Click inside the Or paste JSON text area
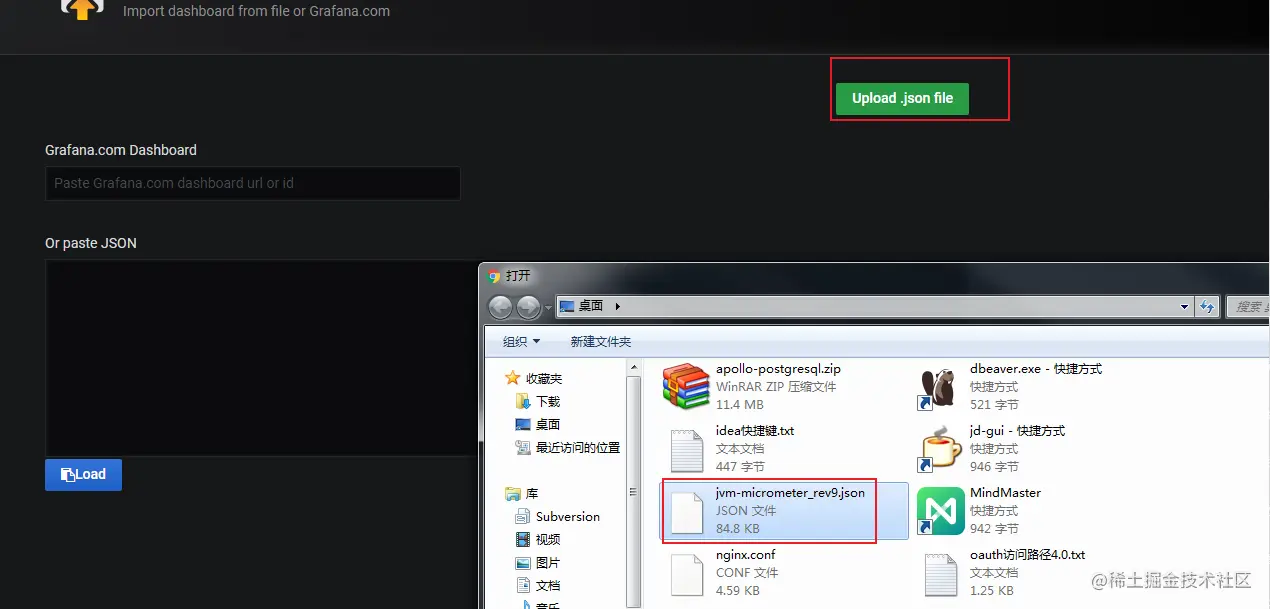Viewport: 1270px width, 609px height. pyautogui.click(x=261, y=359)
